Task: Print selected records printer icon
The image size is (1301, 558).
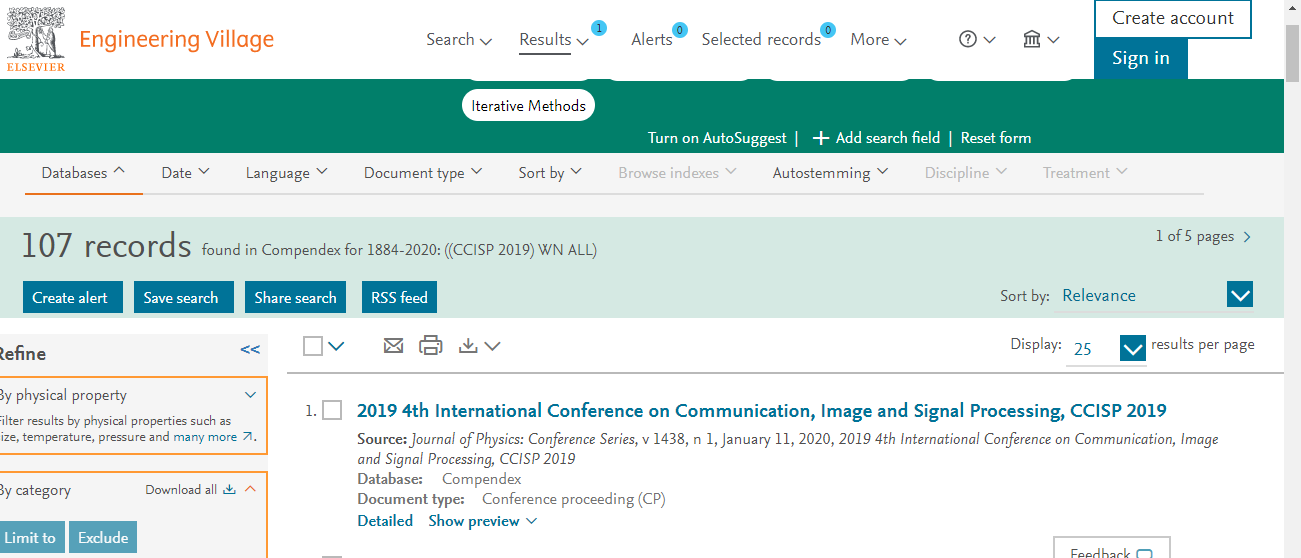Action: pos(431,345)
